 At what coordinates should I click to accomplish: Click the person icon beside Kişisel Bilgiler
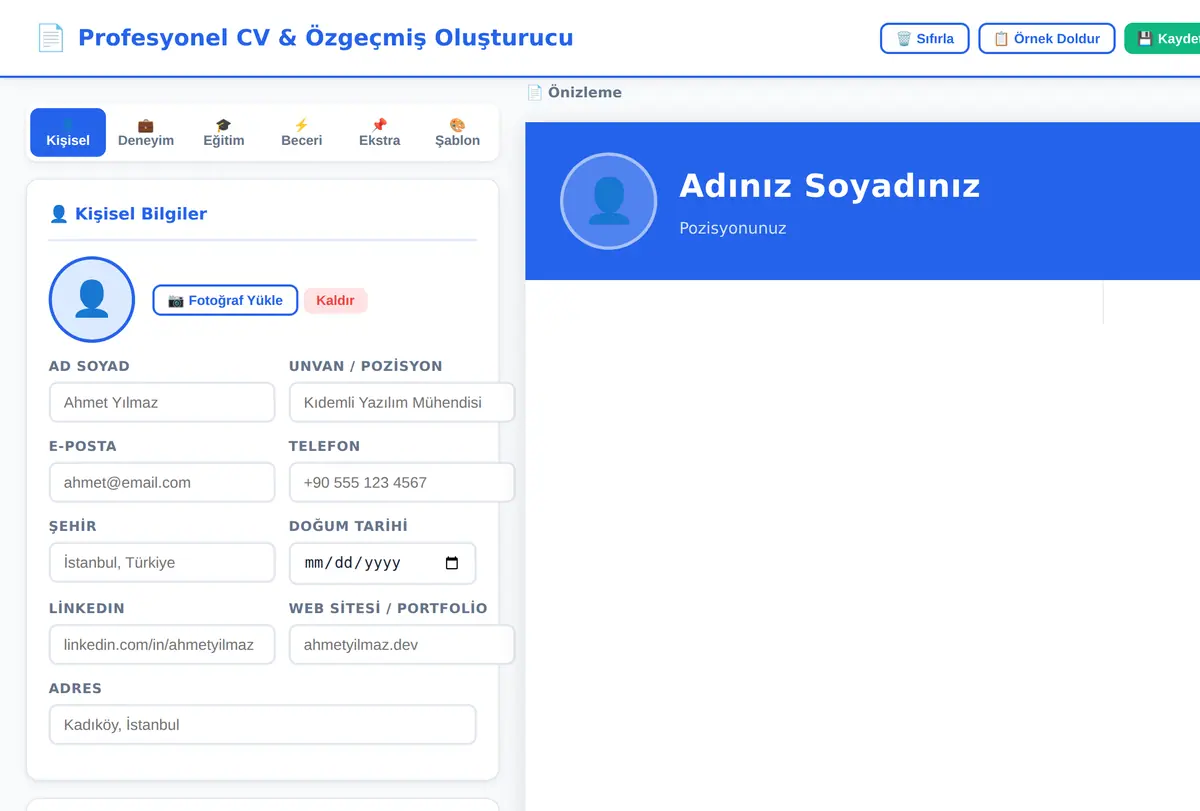pyautogui.click(x=59, y=213)
